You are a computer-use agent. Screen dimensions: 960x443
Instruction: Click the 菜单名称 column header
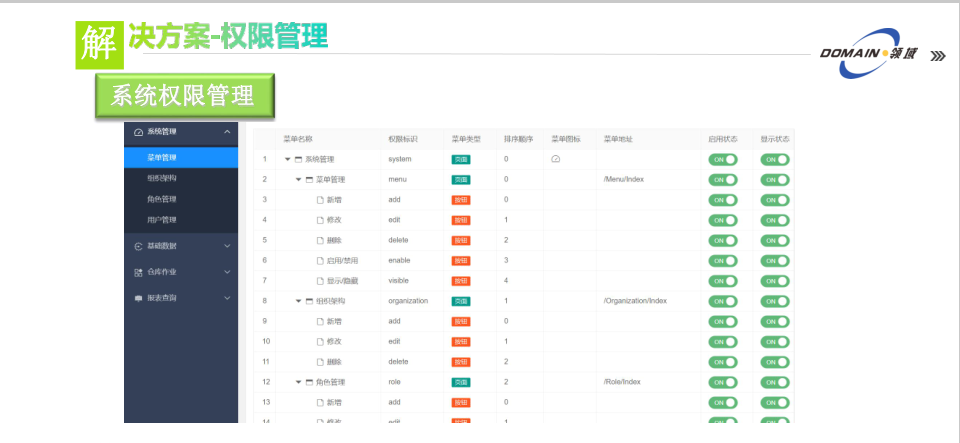(x=298, y=140)
